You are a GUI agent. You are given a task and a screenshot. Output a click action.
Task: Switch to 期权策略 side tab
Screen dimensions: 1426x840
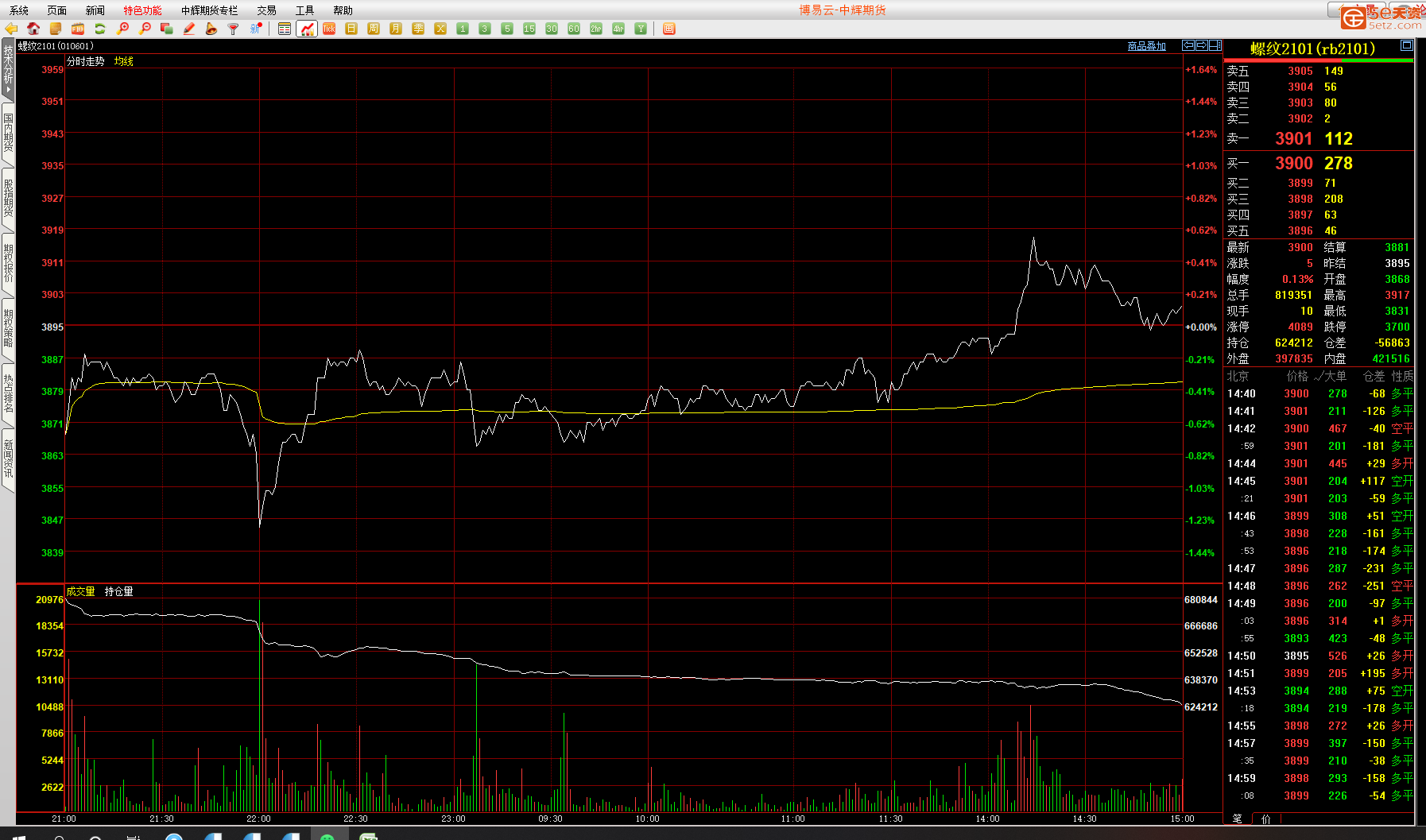point(8,328)
